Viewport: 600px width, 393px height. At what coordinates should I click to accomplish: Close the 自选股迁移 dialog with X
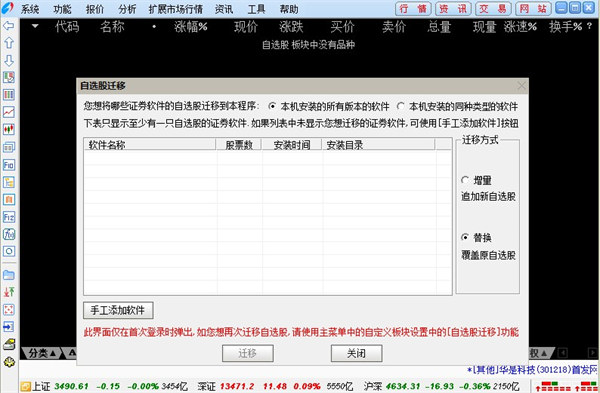pos(521,86)
